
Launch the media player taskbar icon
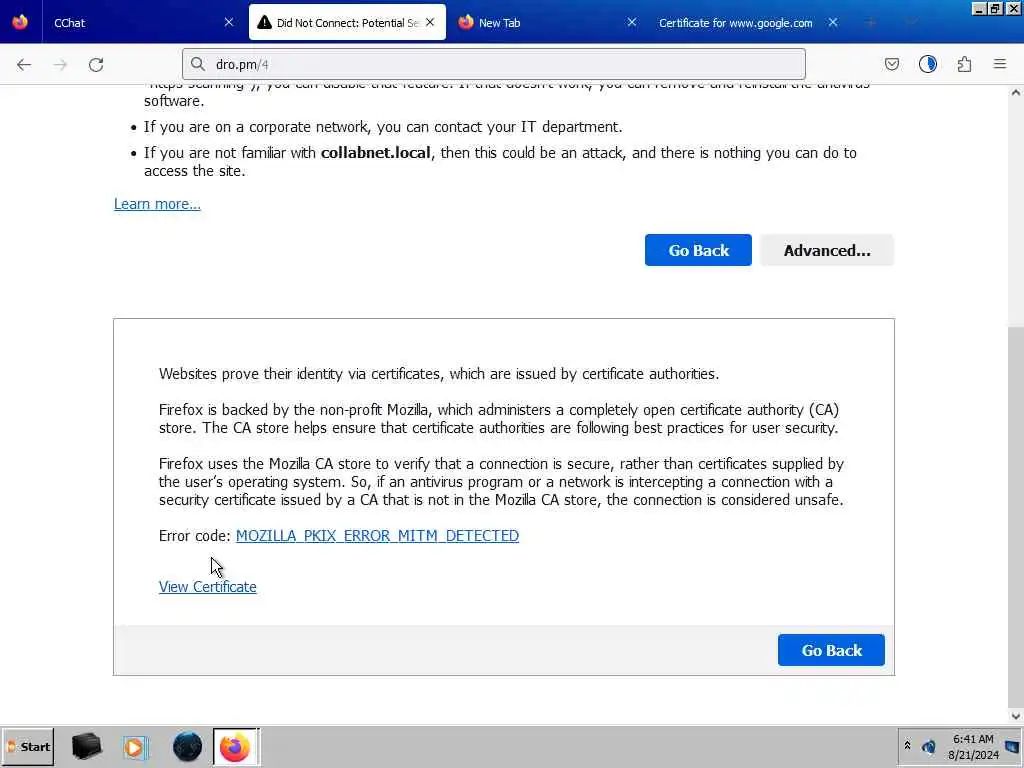(x=136, y=746)
